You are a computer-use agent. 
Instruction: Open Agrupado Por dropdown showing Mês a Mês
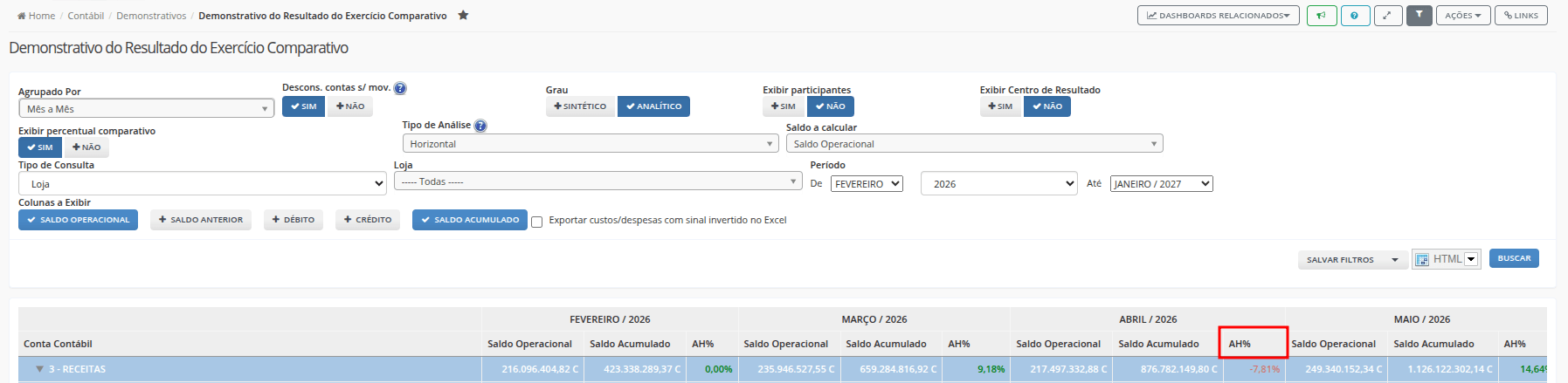pos(146,108)
